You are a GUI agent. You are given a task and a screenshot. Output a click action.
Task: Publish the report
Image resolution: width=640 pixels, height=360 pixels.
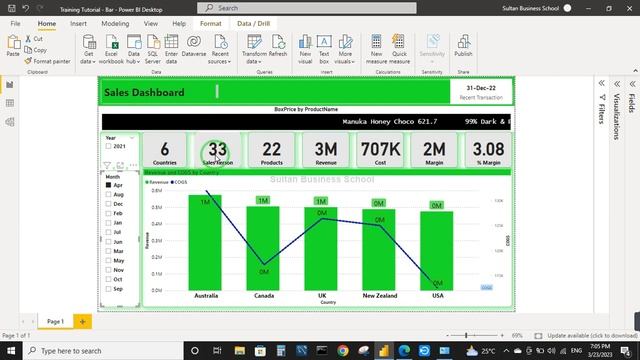pos(463,46)
